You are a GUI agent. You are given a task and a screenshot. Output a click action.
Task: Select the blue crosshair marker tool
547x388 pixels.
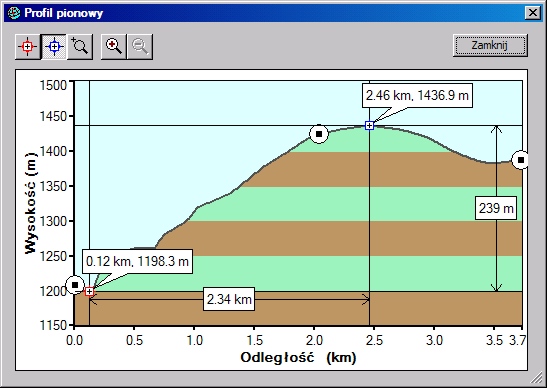click(54, 47)
